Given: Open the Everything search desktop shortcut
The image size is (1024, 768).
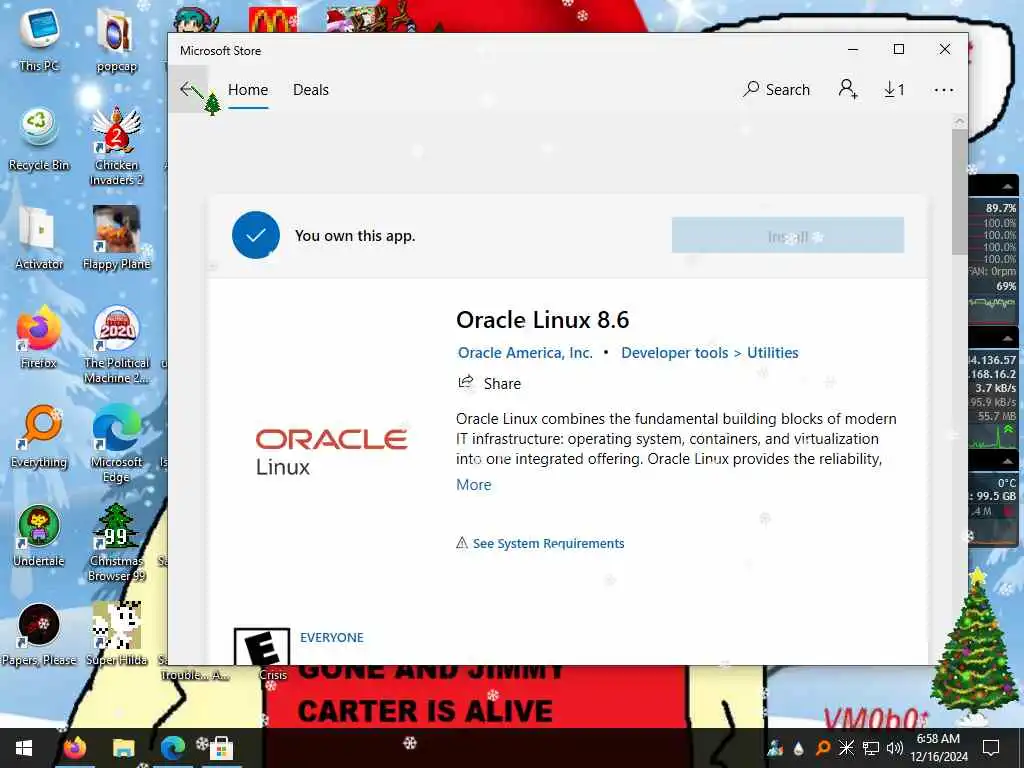Looking at the screenshot, I should pyautogui.click(x=39, y=436).
